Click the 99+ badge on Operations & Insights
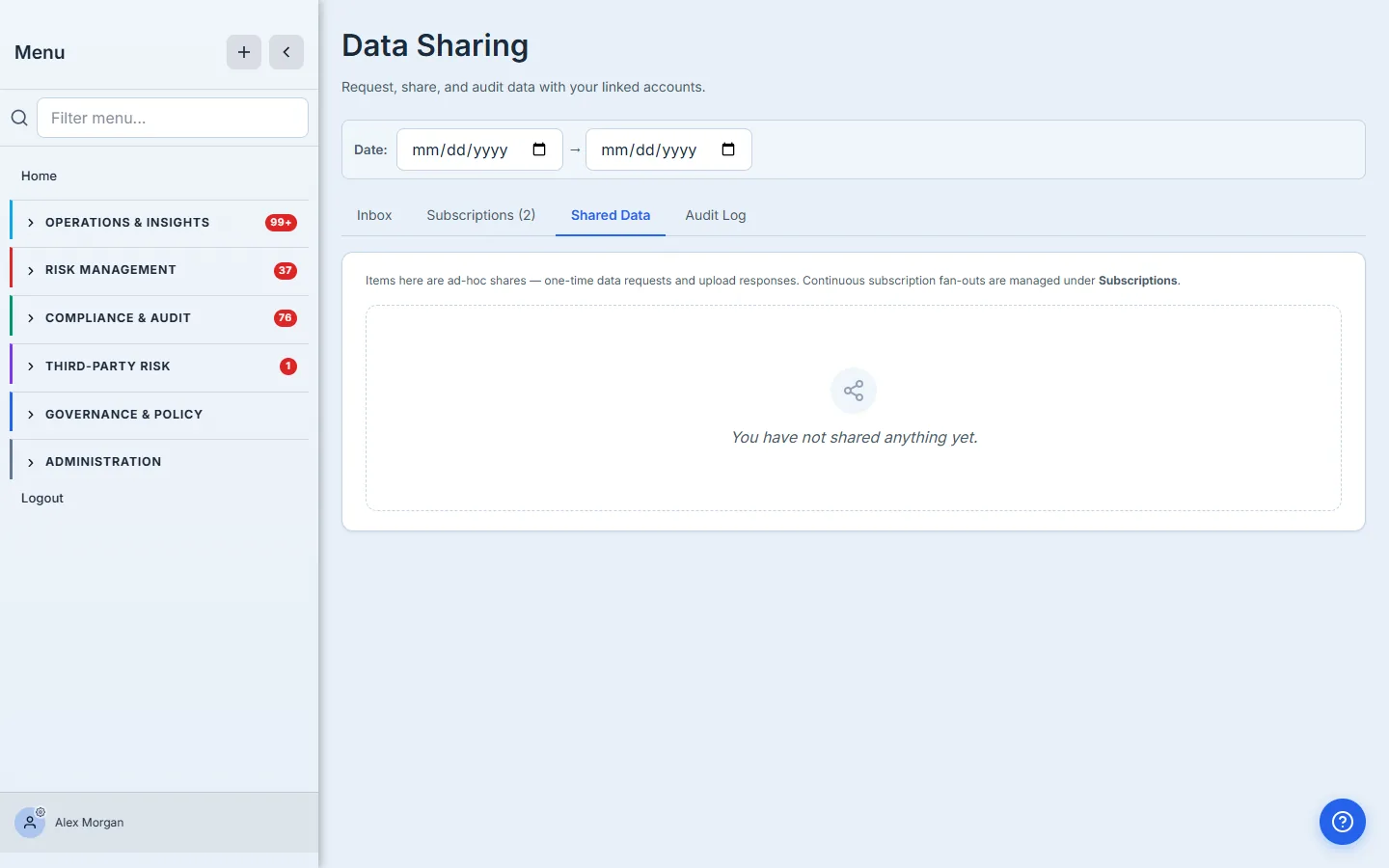Screen dimensions: 1389x868 point(281,223)
